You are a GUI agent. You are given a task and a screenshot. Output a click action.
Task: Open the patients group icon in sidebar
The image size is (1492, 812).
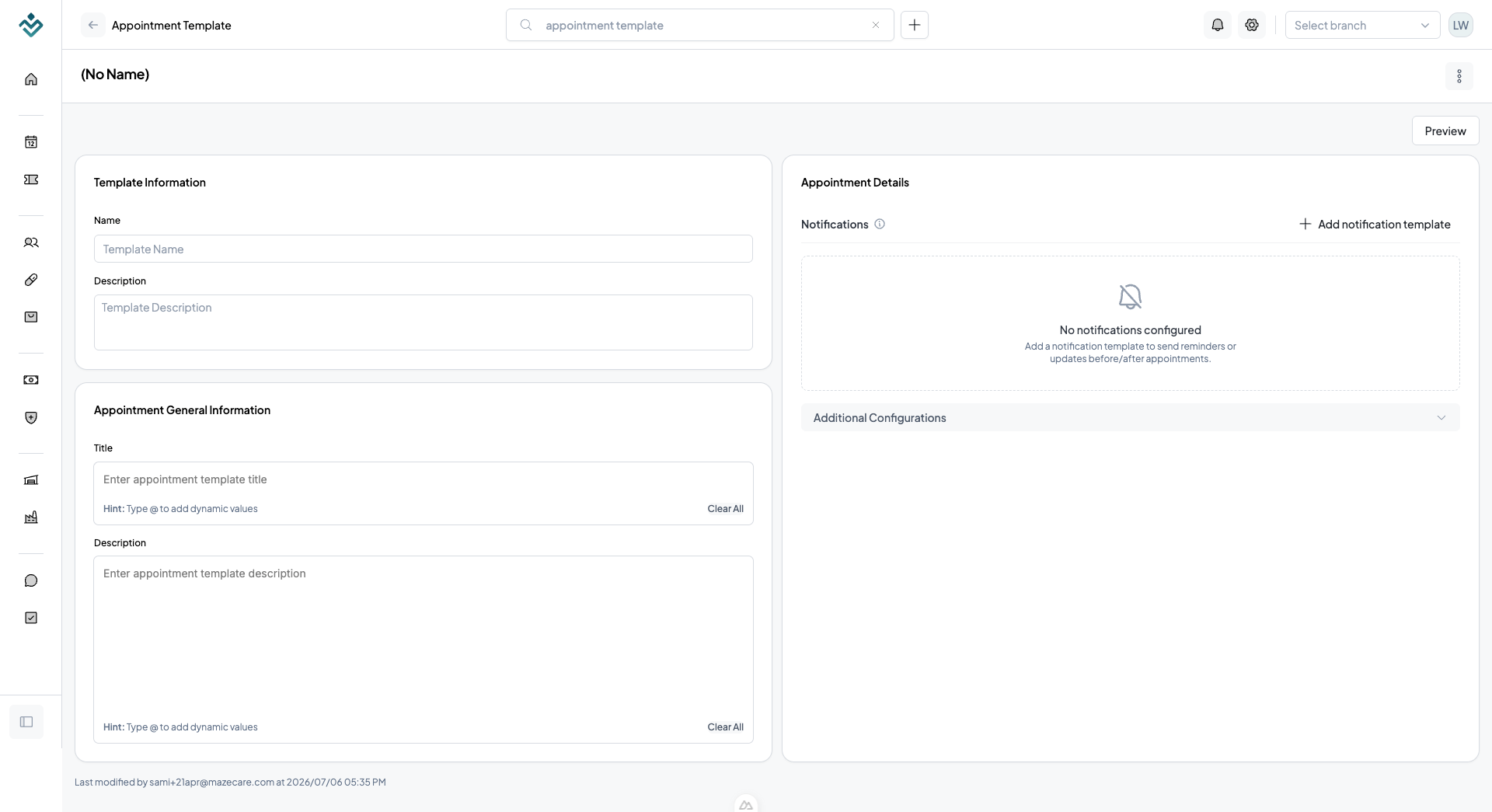[31, 242]
